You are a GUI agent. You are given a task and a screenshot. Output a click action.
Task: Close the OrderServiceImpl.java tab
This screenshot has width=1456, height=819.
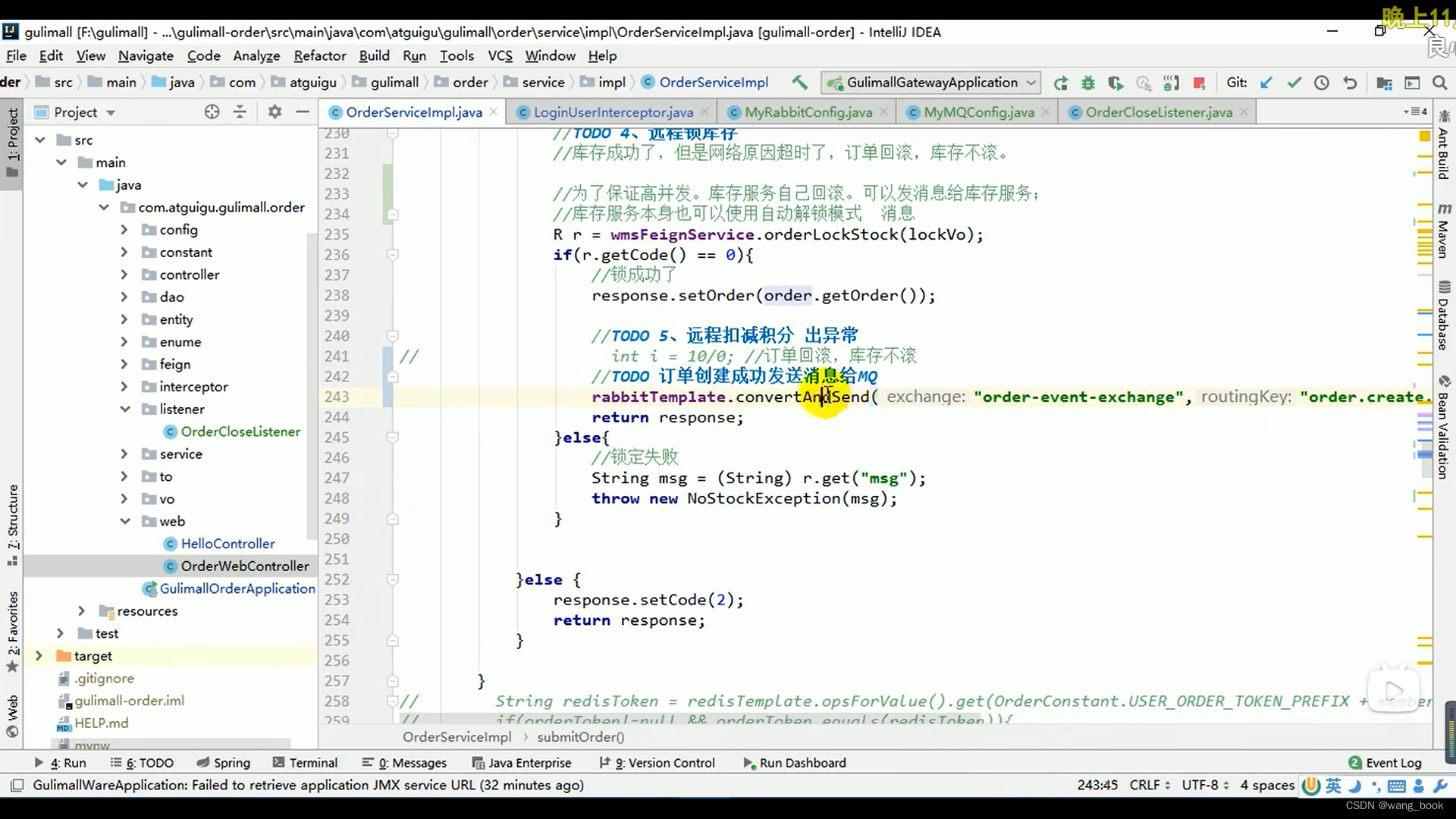494,112
